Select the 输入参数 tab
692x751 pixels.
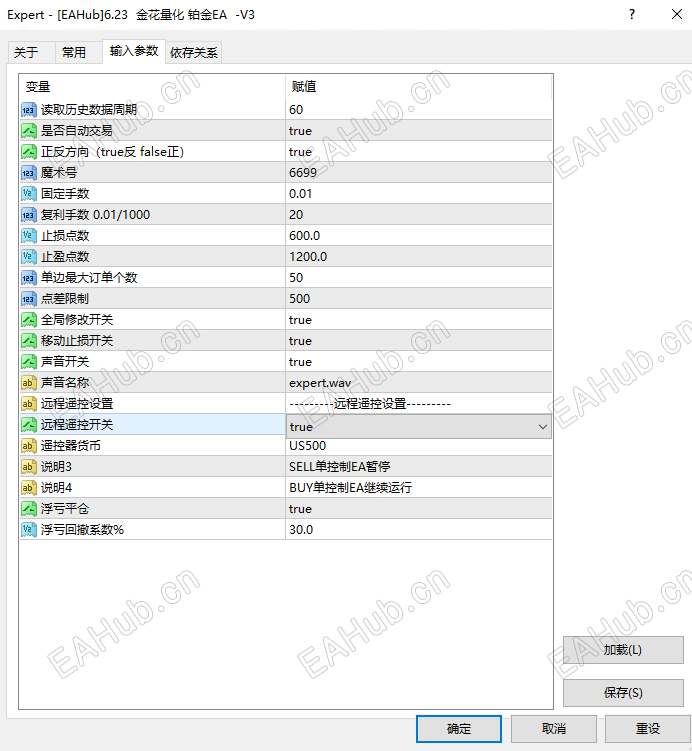click(134, 51)
